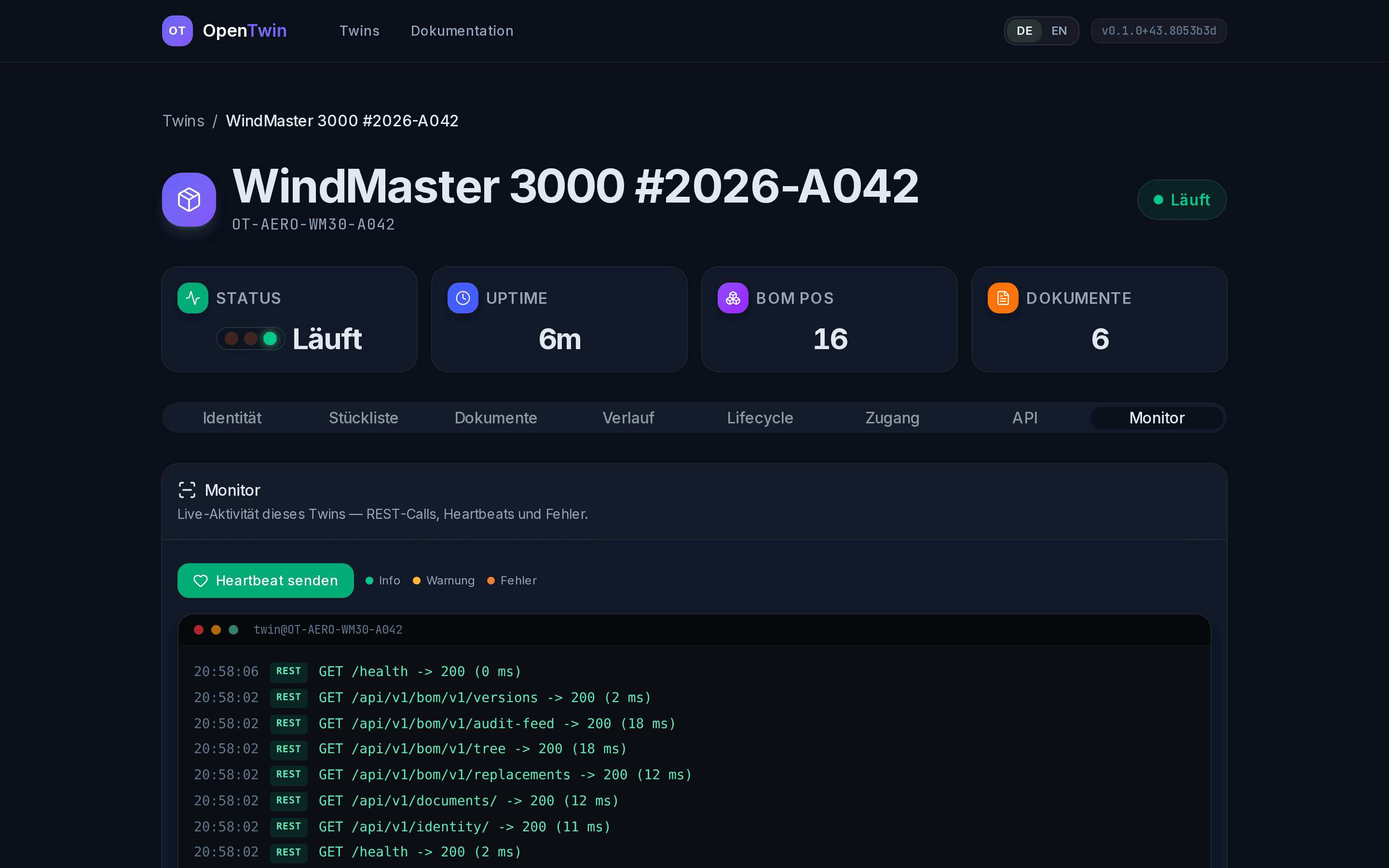Open the Identität tab
Viewport: 1389px width, 868px height.
232,417
